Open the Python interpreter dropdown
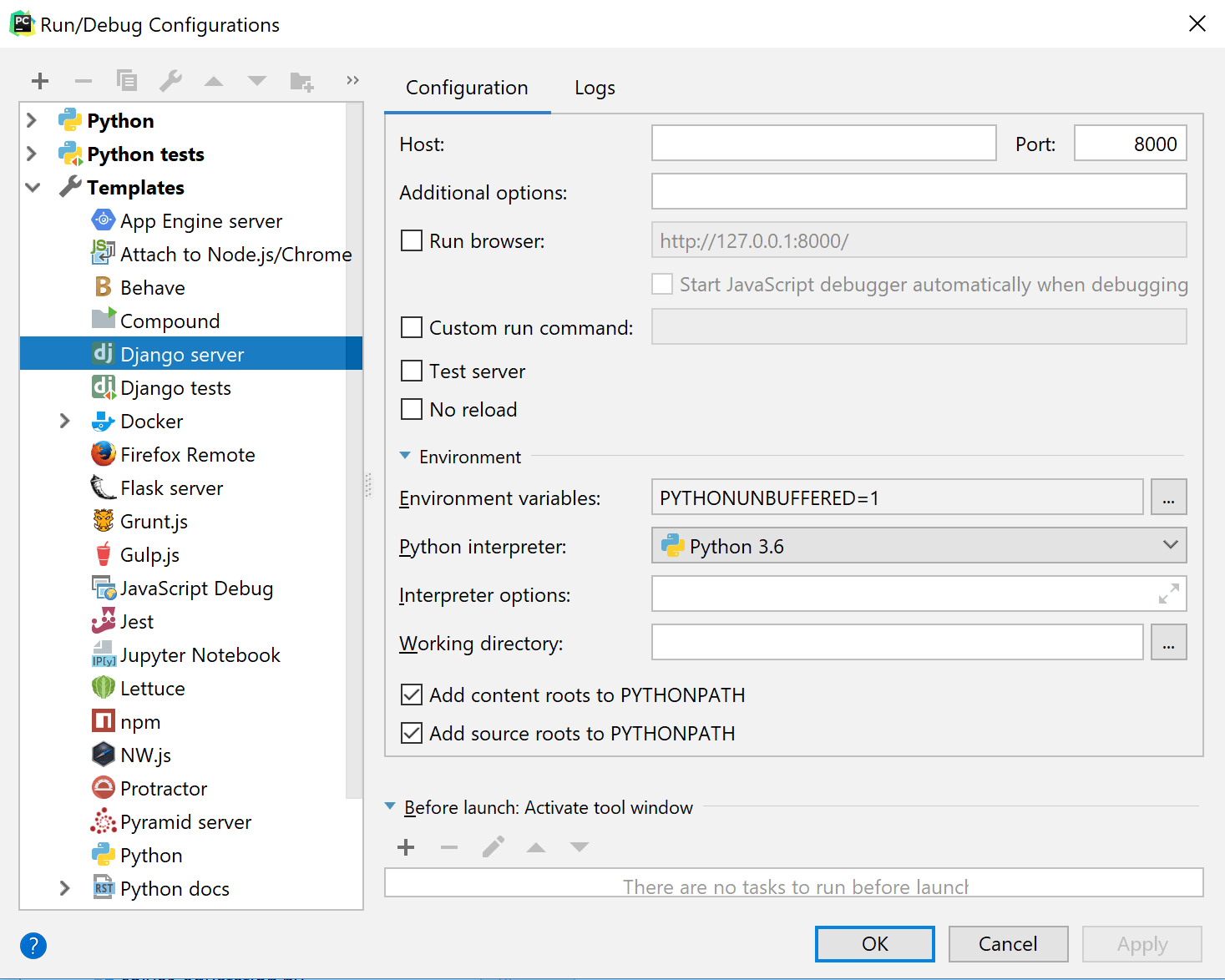1225x980 pixels. (x=919, y=546)
